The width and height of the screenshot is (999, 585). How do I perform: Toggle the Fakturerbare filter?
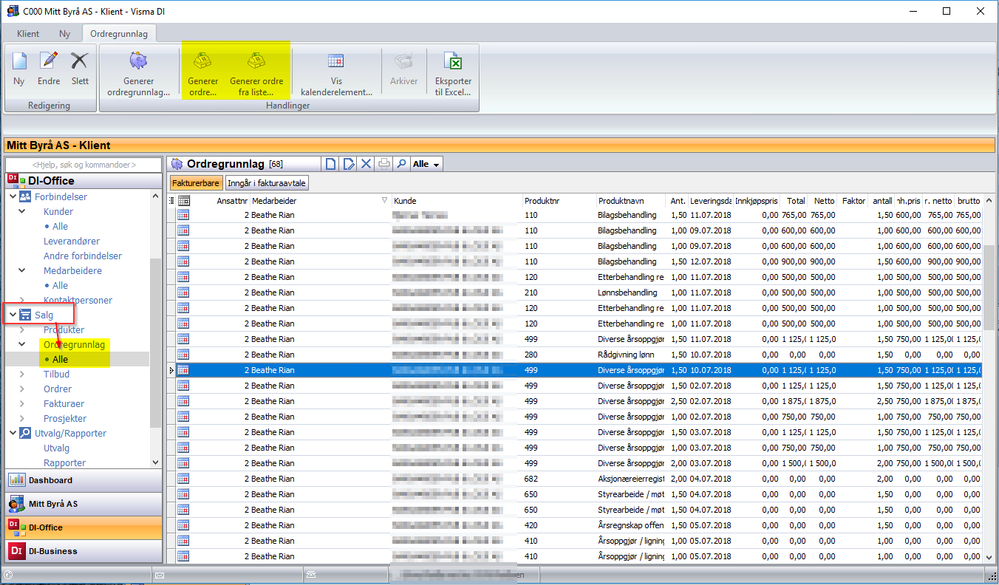click(x=196, y=183)
